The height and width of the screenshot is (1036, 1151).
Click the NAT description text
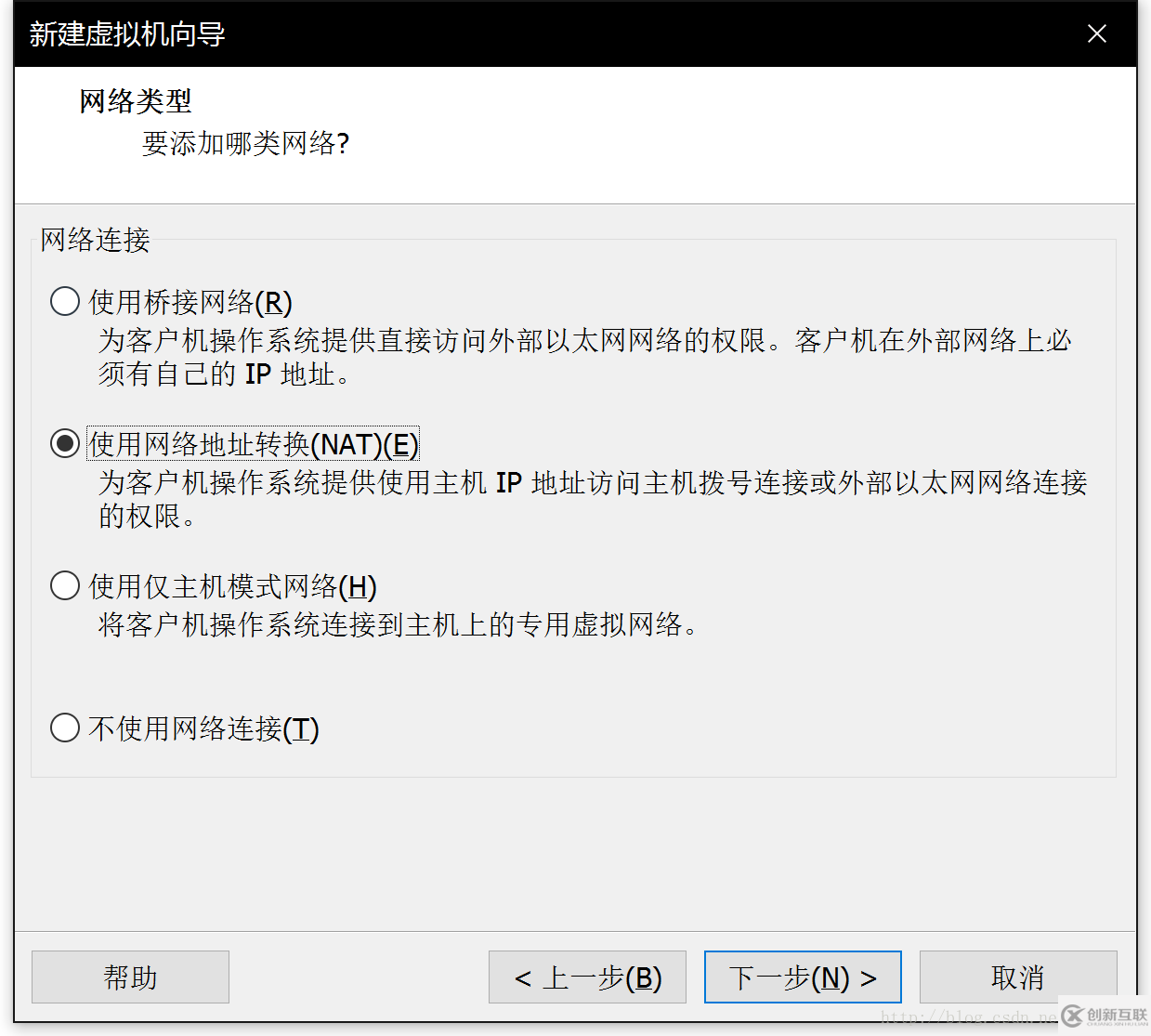coord(592,499)
